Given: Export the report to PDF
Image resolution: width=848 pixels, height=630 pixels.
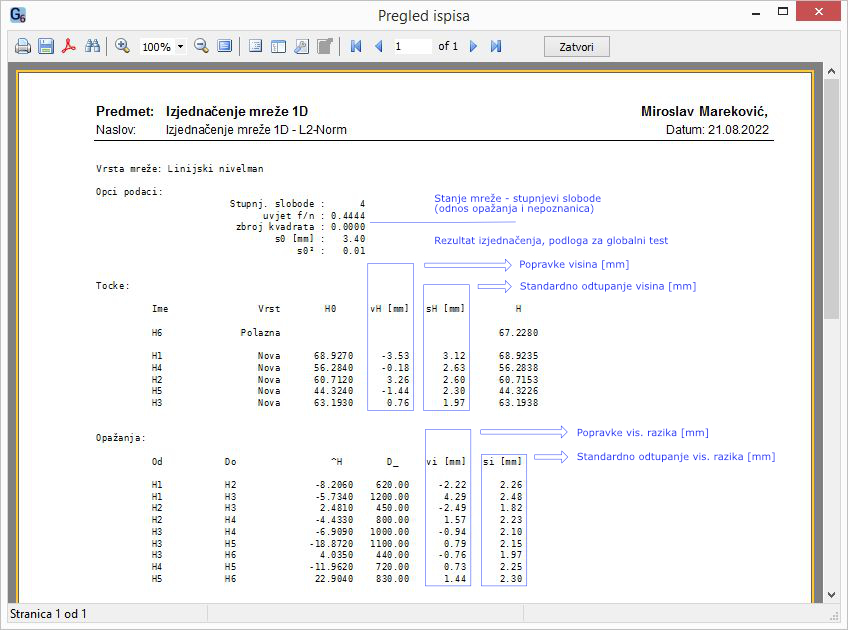Looking at the screenshot, I should [69, 46].
